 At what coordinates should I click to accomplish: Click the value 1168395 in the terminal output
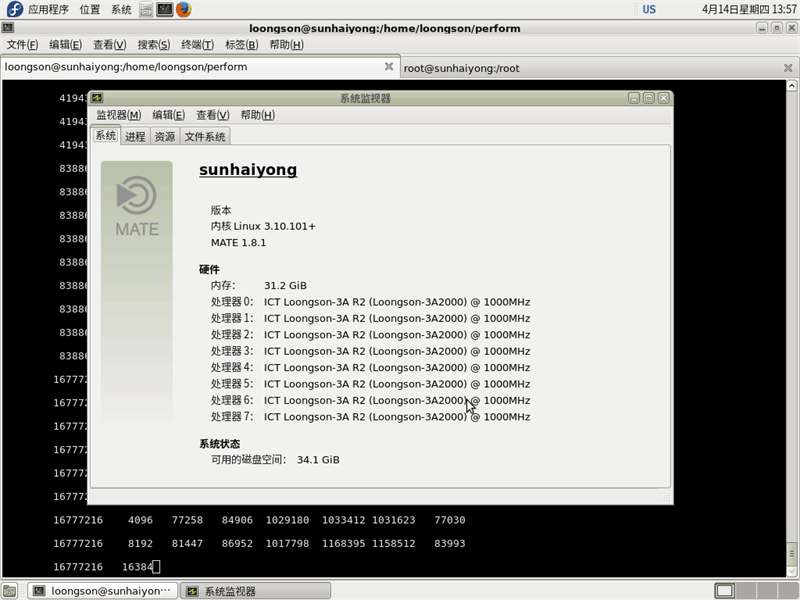[343, 543]
